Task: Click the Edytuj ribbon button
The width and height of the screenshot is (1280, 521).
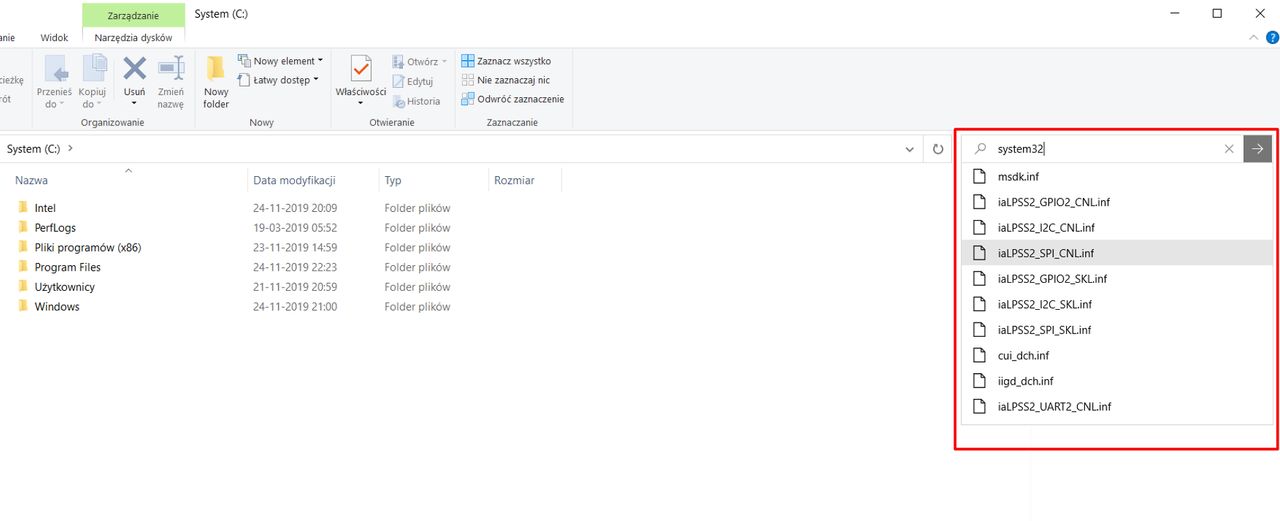Action: click(x=412, y=81)
